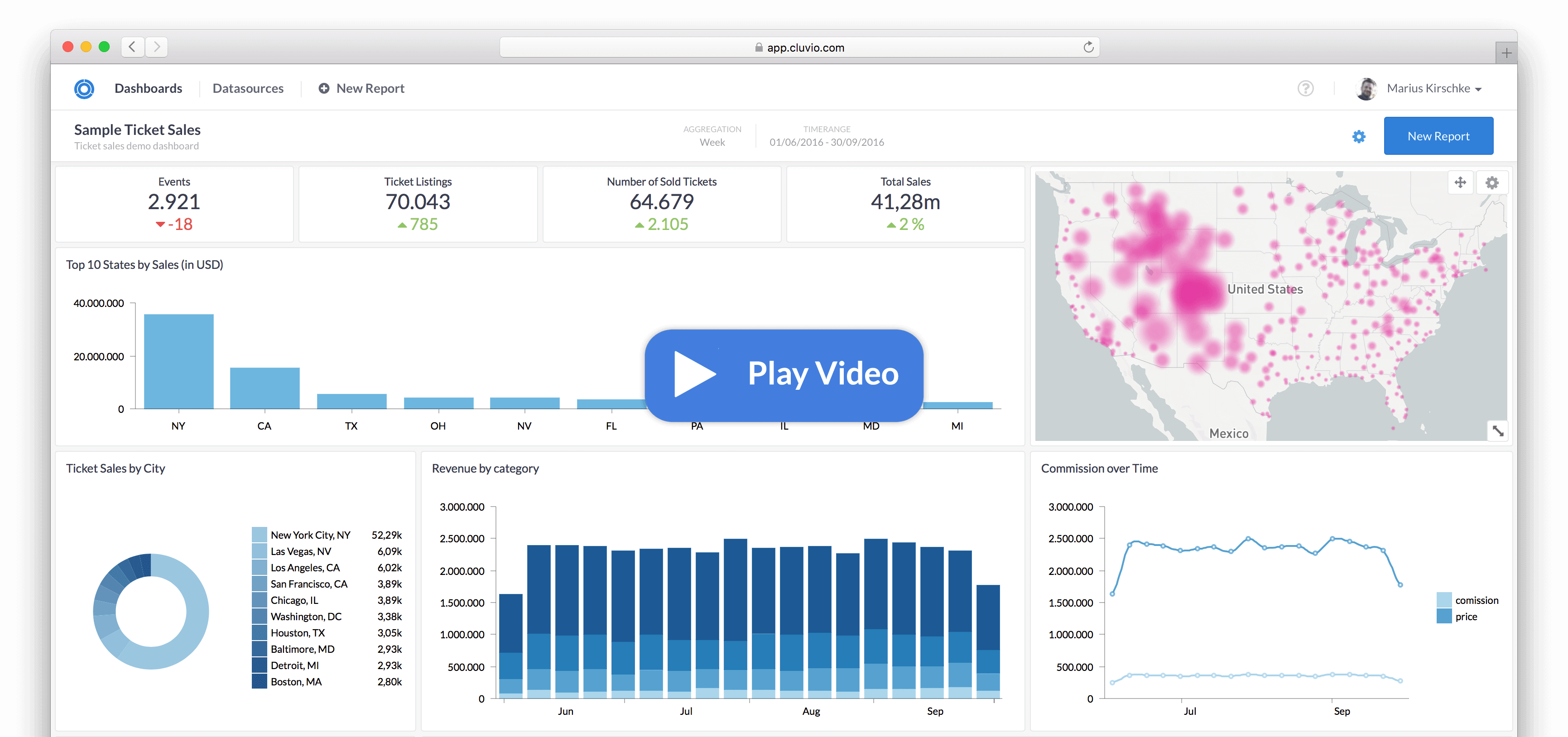Open dashboard settings gear icon
Screen dimensions: 1568x737
point(1359,136)
